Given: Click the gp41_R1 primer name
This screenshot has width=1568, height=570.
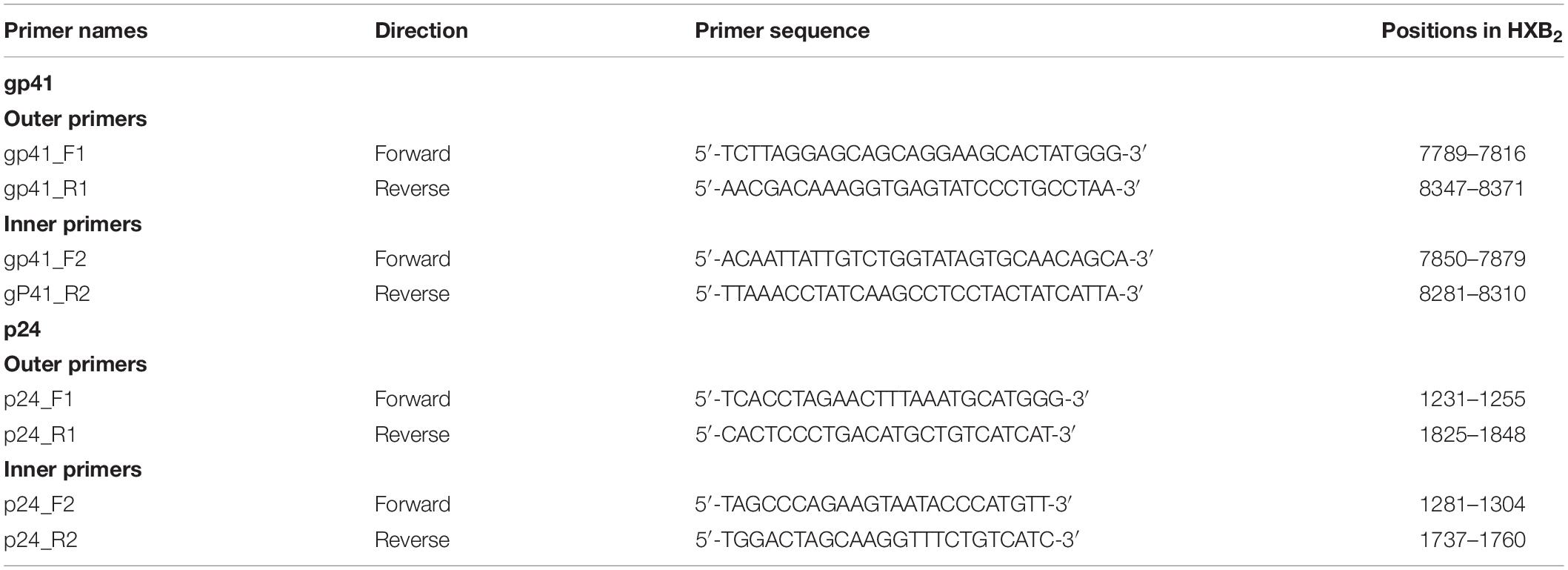Looking at the screenshot, I should (x=46, y=190).
